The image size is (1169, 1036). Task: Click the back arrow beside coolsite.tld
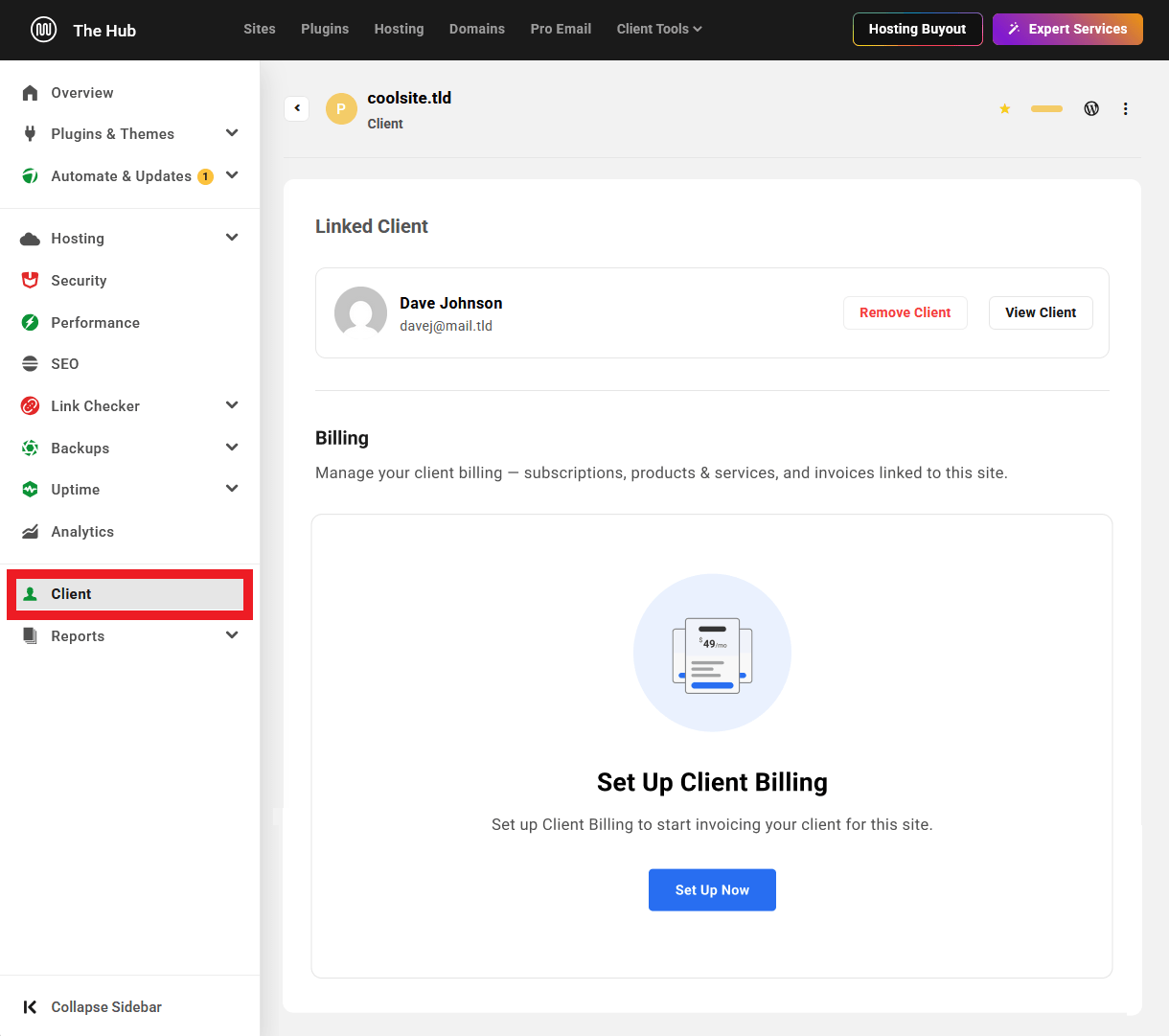tap(297, 108)
